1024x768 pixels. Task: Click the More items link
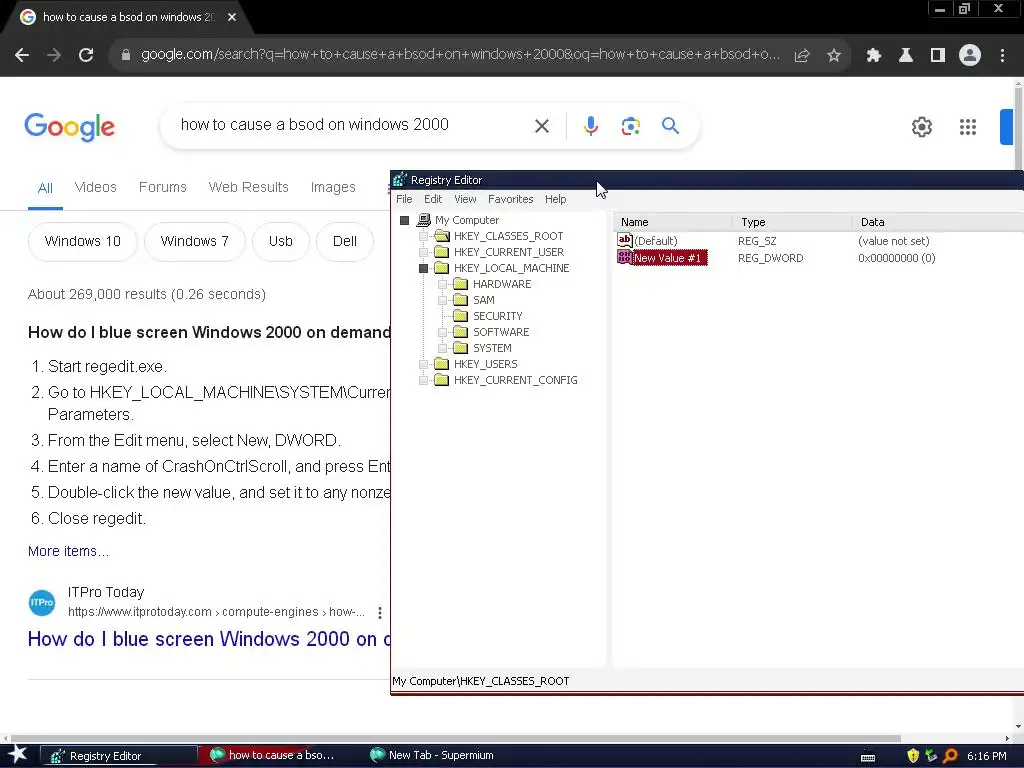pyautogui.click(x=68, y=551)
